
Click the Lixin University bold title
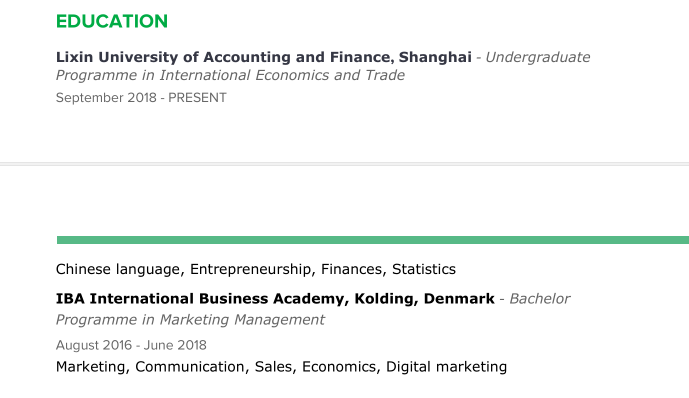pos(264,57)
